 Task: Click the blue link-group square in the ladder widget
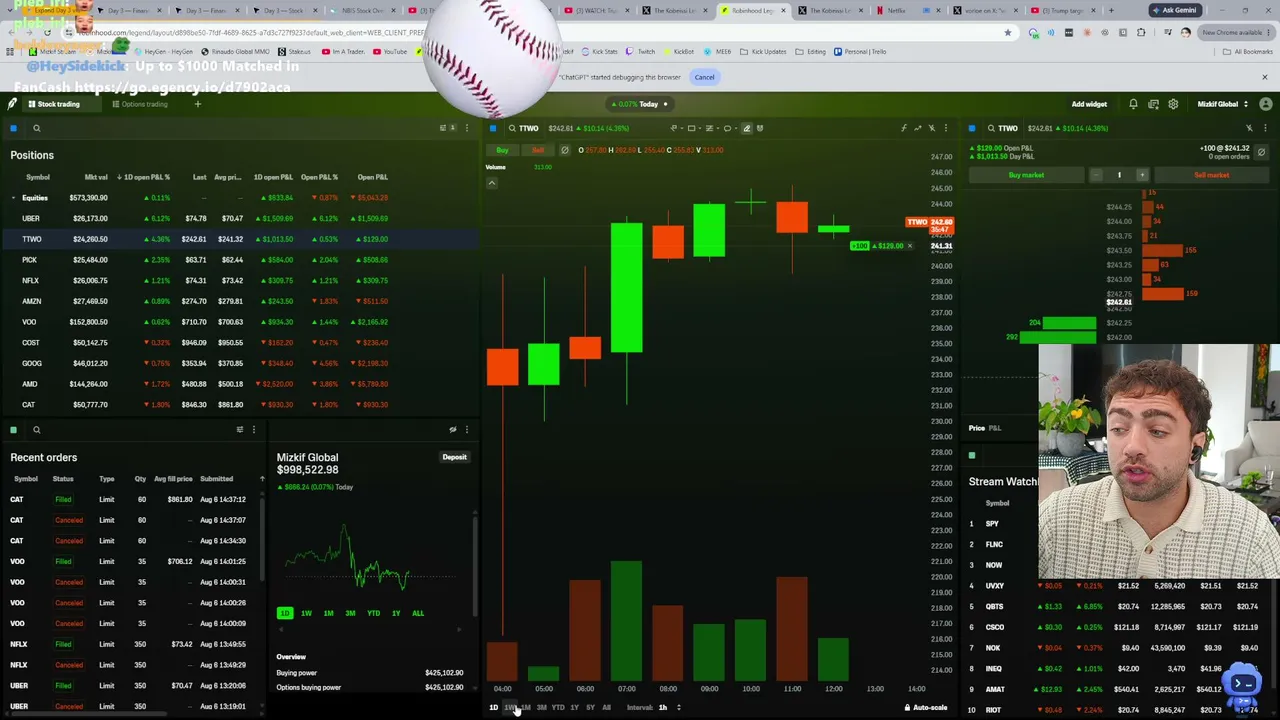pyautogui.click(x=971, y=128)
